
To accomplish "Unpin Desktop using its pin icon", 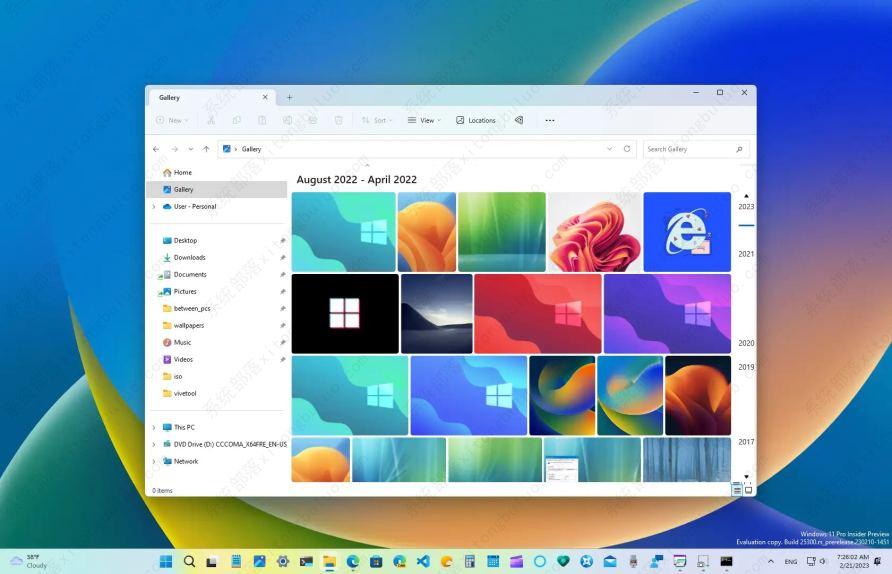I will pos(282,241).
